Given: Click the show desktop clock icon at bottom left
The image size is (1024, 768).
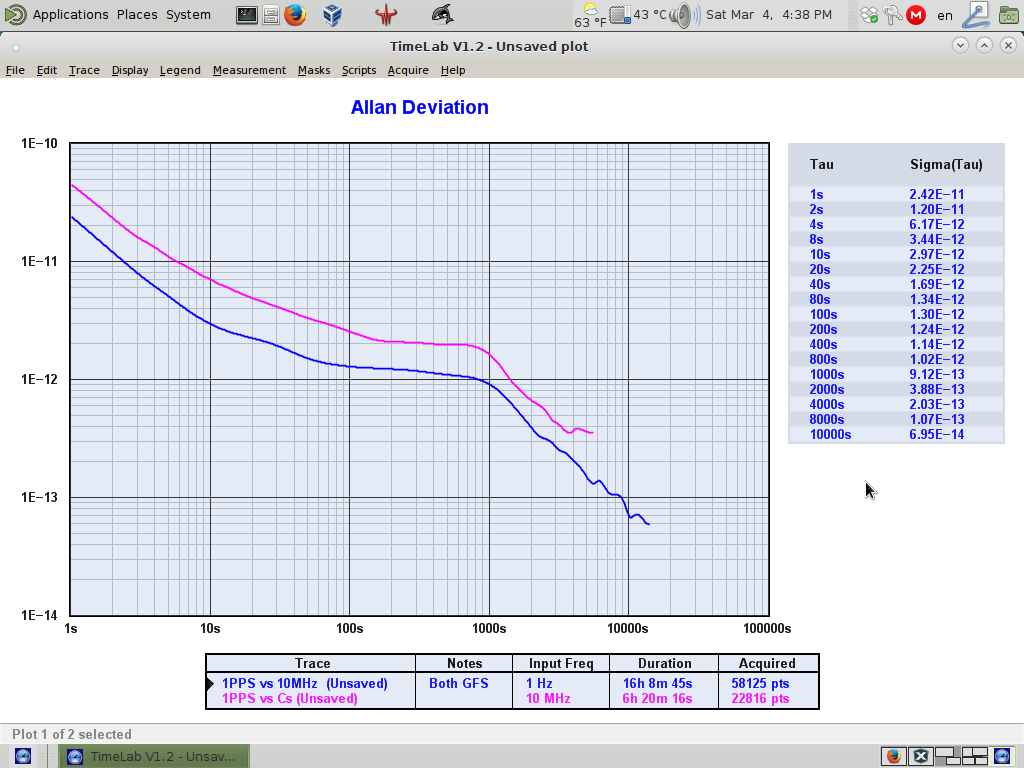Looking at the screenshot, I should coord(22,756).
